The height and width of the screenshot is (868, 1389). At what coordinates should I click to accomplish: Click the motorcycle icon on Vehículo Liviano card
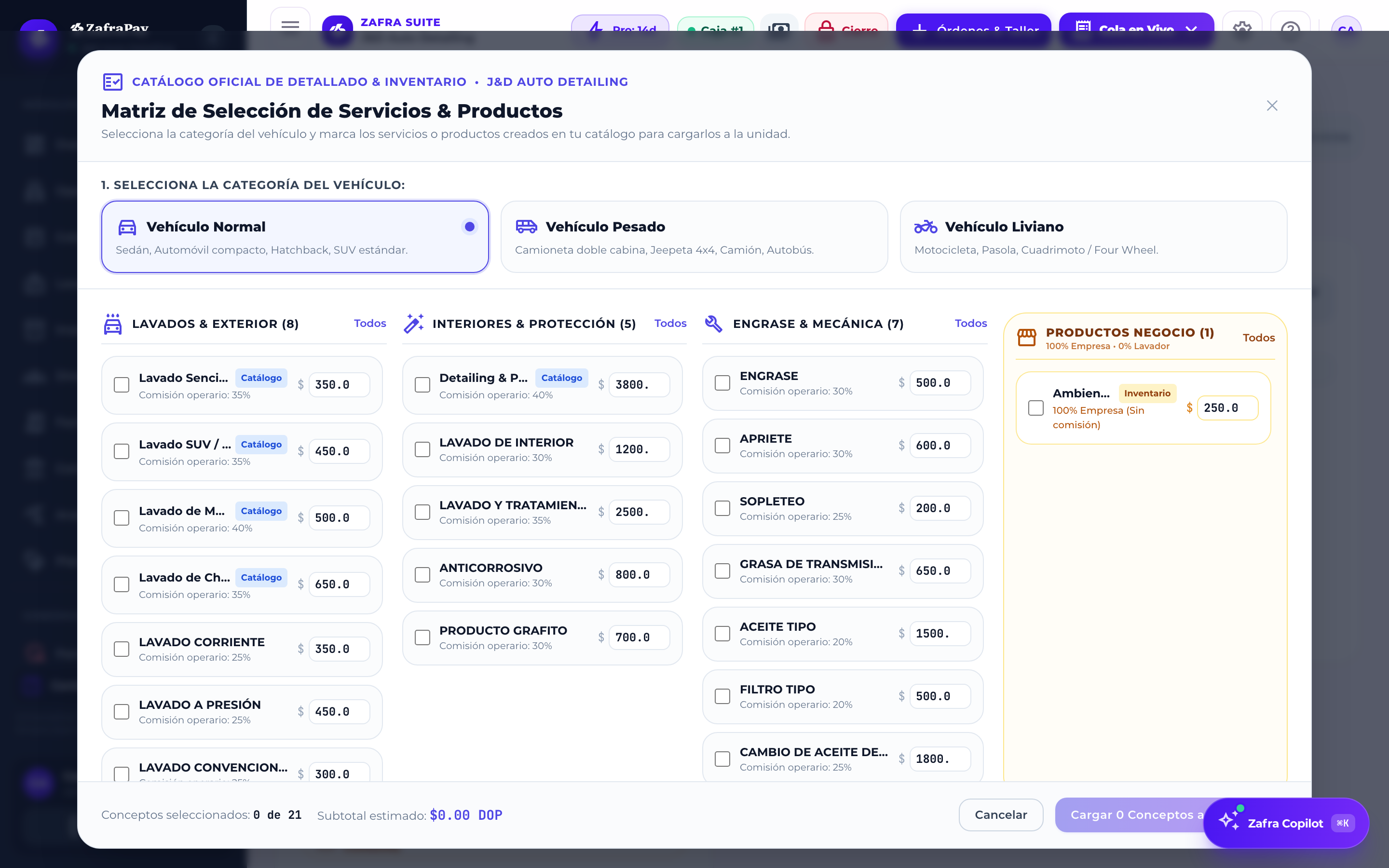pos(926,227)
